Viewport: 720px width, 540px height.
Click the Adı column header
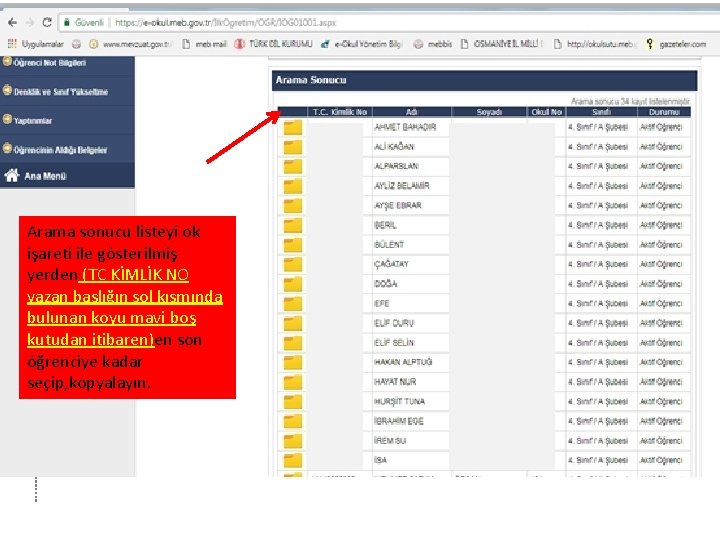click(411, 112)
